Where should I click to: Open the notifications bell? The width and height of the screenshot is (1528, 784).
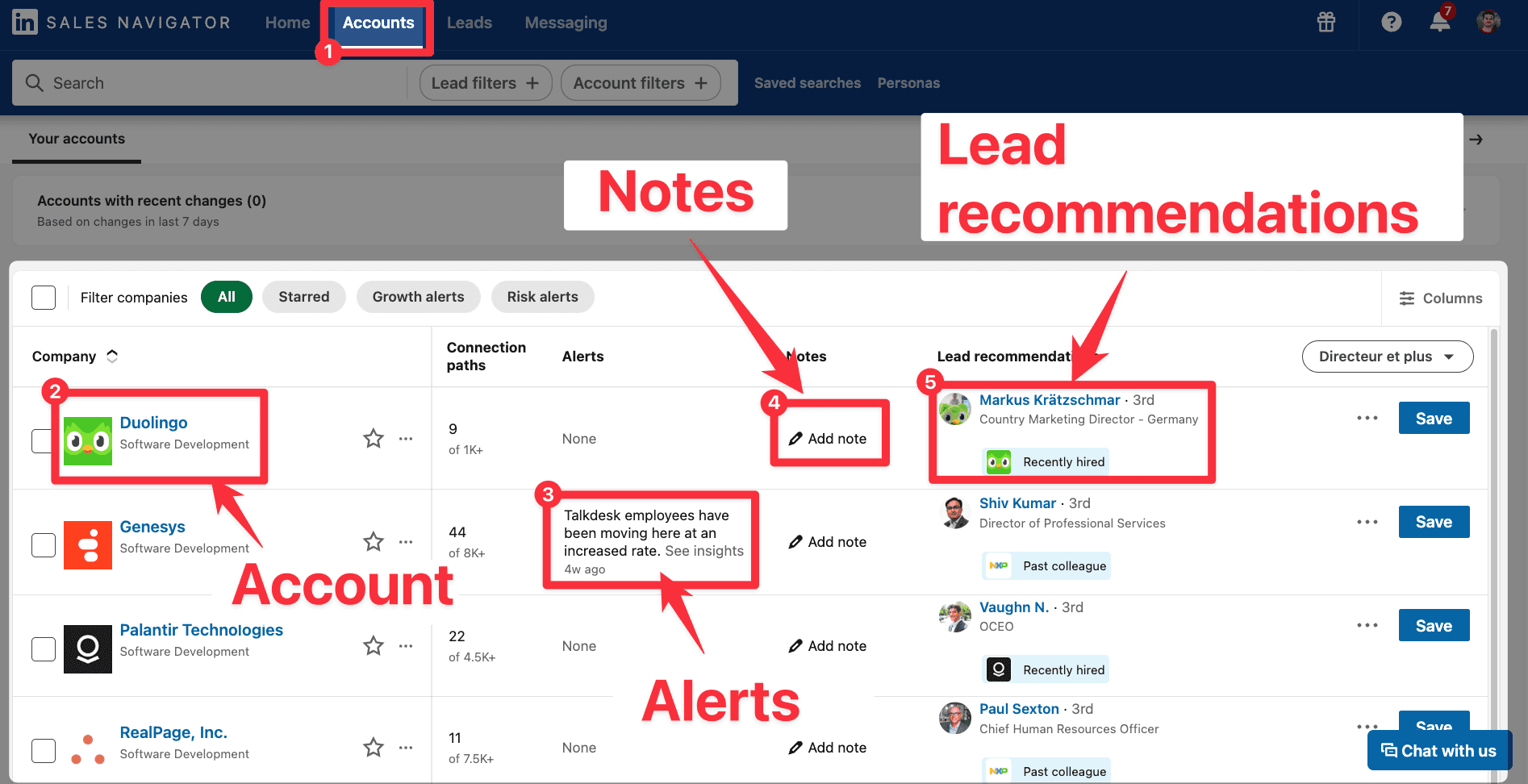(1440, 22)
